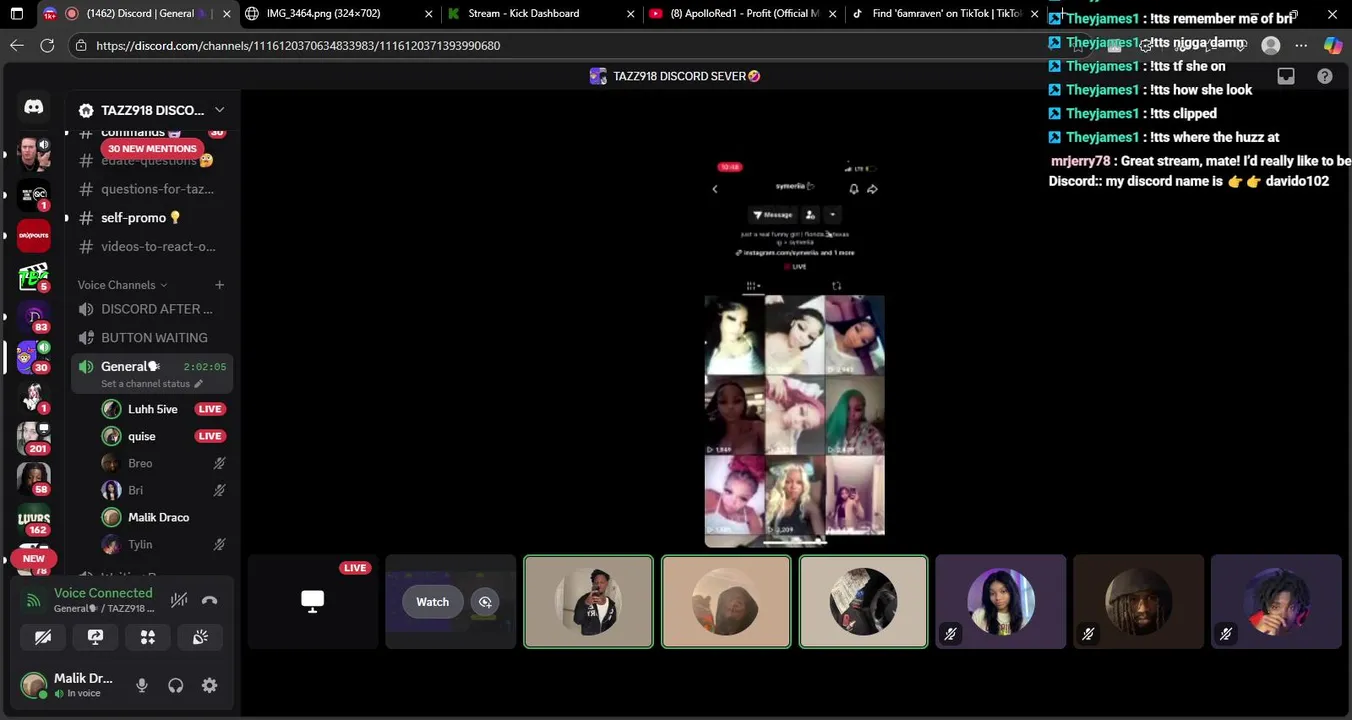Open the server with 83 badge

[x=33, y=317]
